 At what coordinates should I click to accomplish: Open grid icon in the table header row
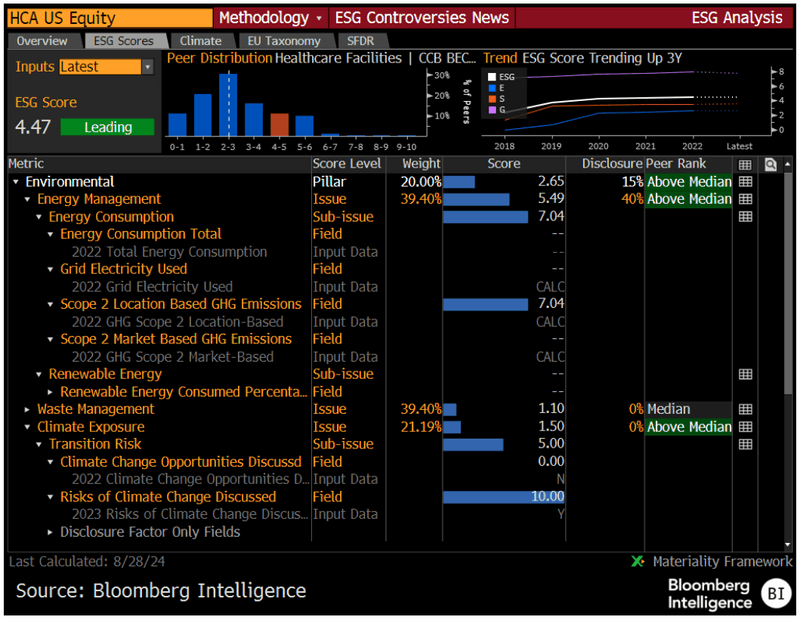click(x=745, y=165)
